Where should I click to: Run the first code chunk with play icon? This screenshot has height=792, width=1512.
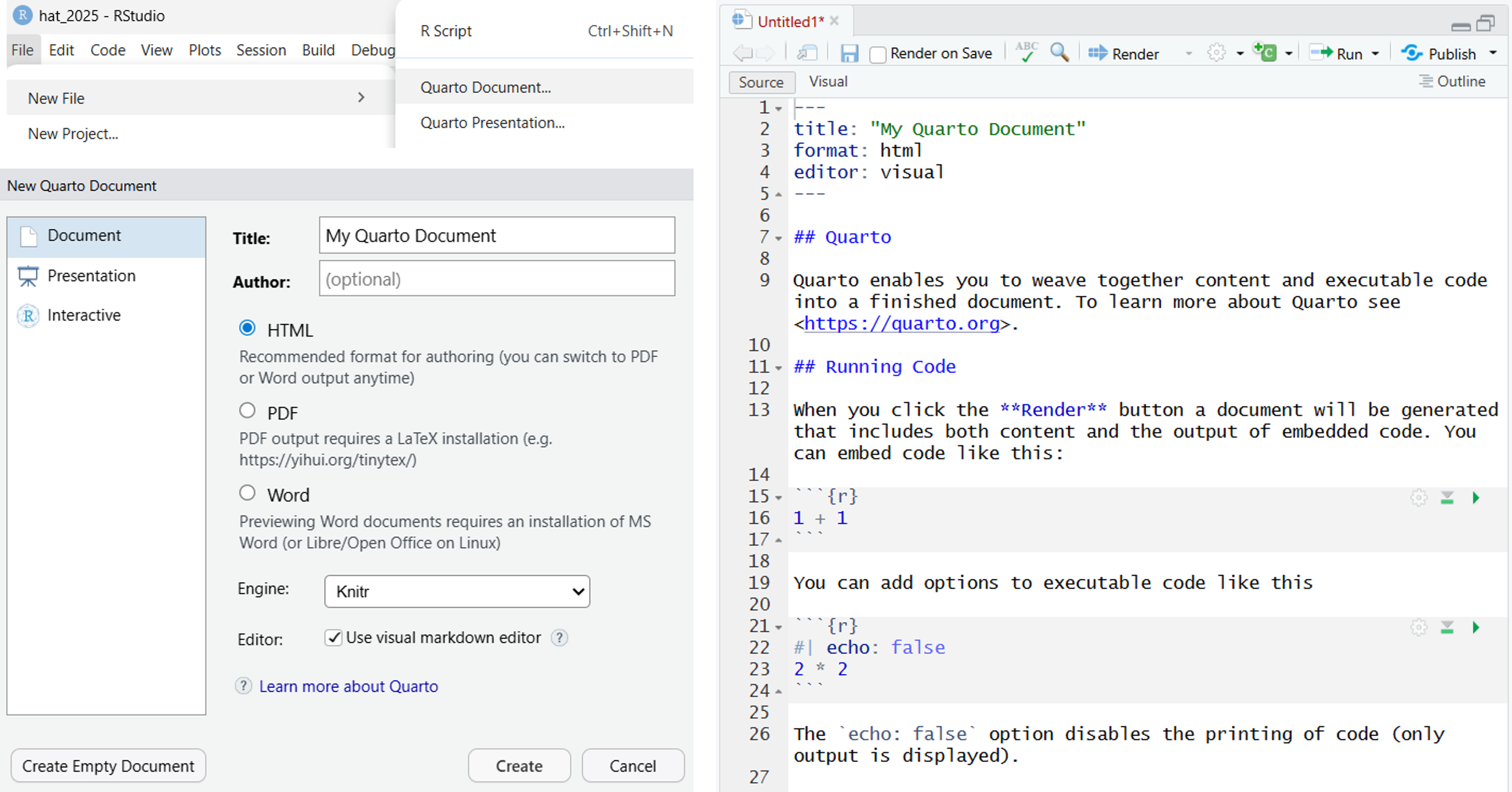tap(1475, 498)
